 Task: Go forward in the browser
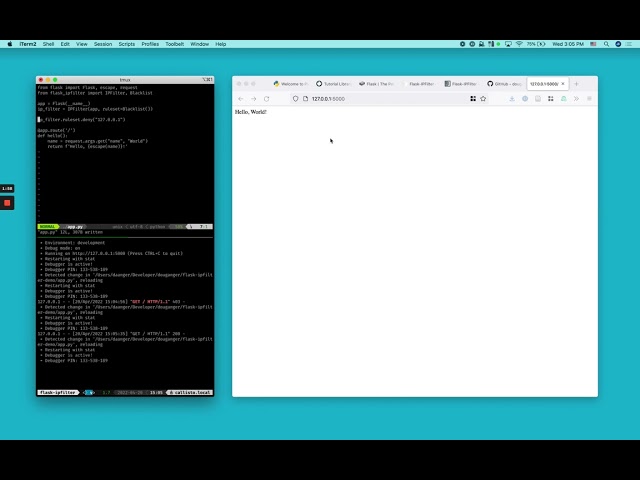[x=253, y=99]
